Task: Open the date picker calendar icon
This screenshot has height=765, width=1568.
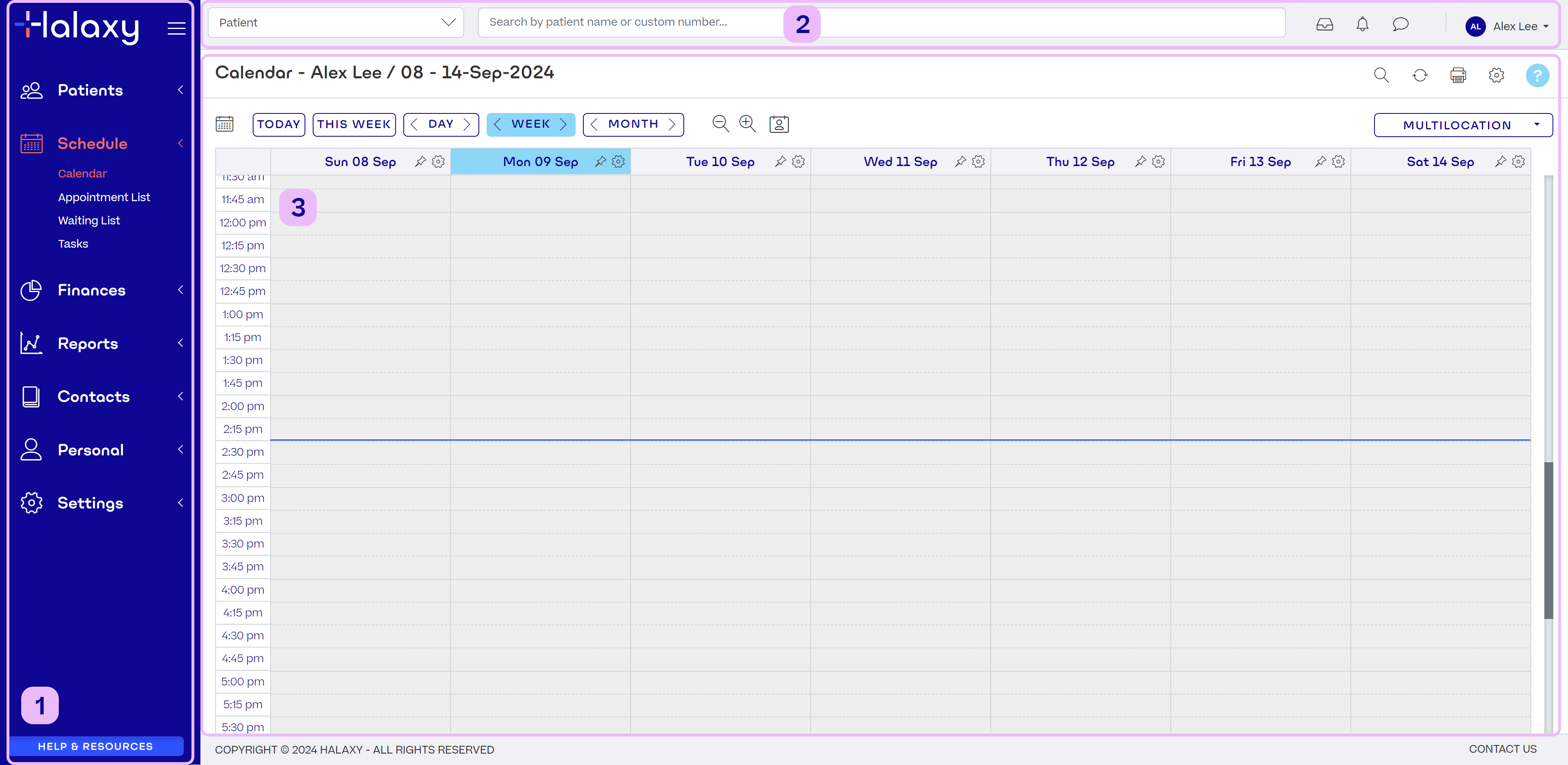Action: [x=225, y=124]
